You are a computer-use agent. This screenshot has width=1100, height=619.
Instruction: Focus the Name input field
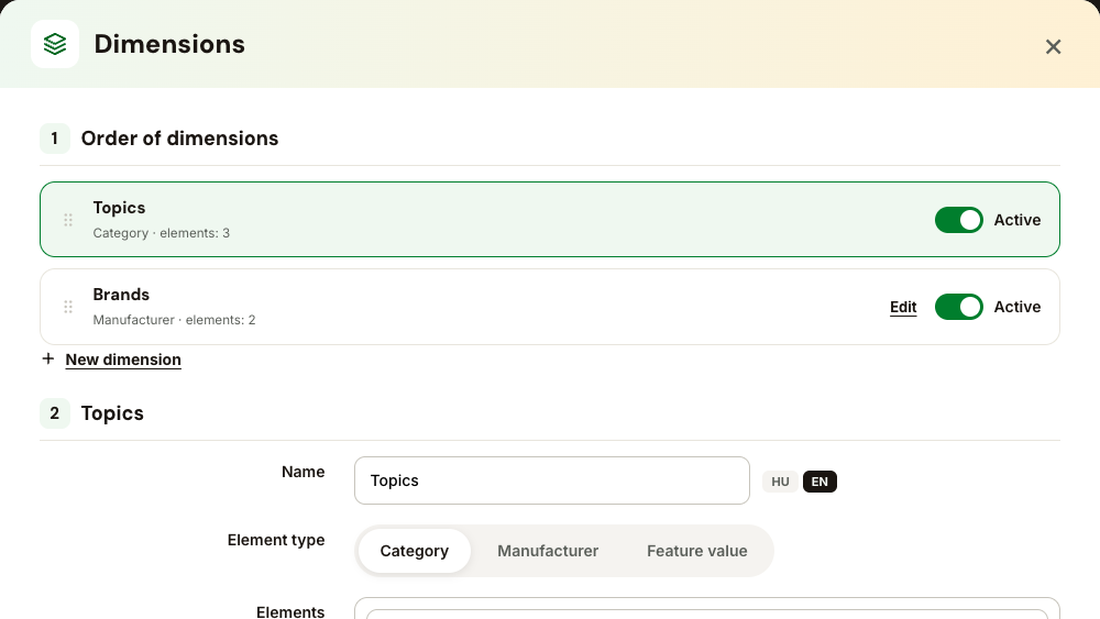point(551,481)
